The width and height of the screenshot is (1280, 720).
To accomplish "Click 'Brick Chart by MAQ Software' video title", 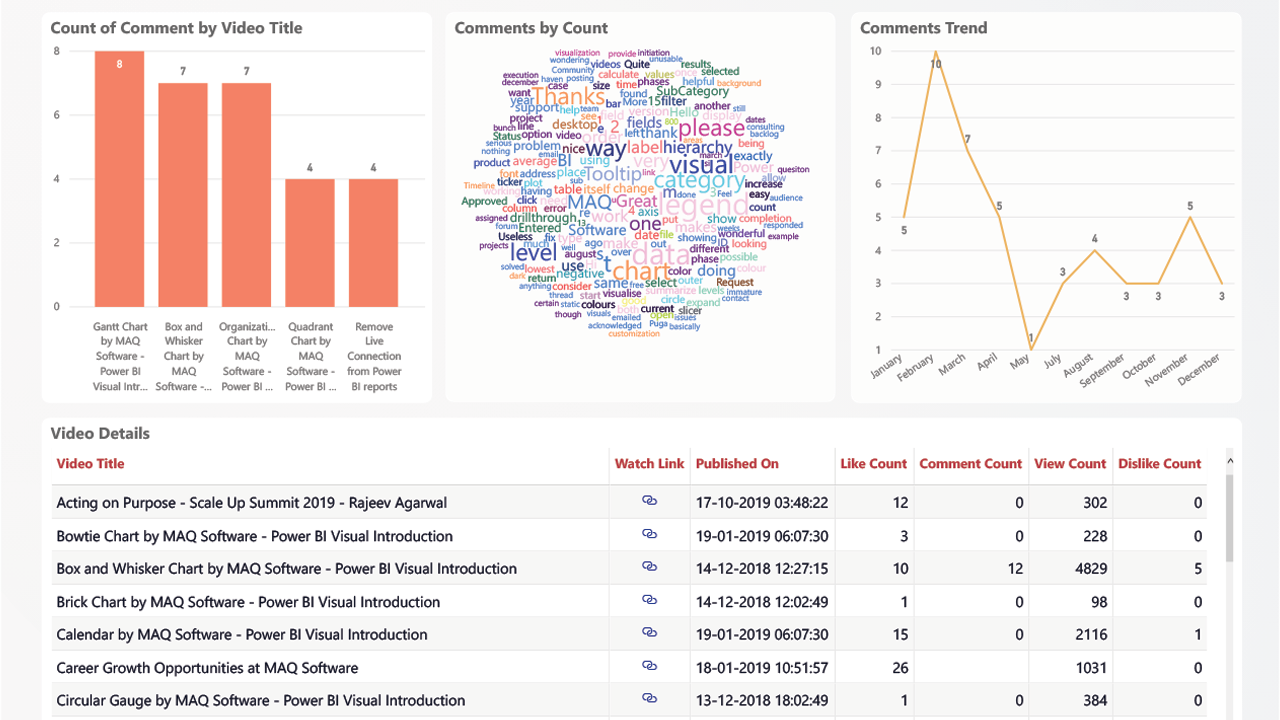I will pos(248,602).
